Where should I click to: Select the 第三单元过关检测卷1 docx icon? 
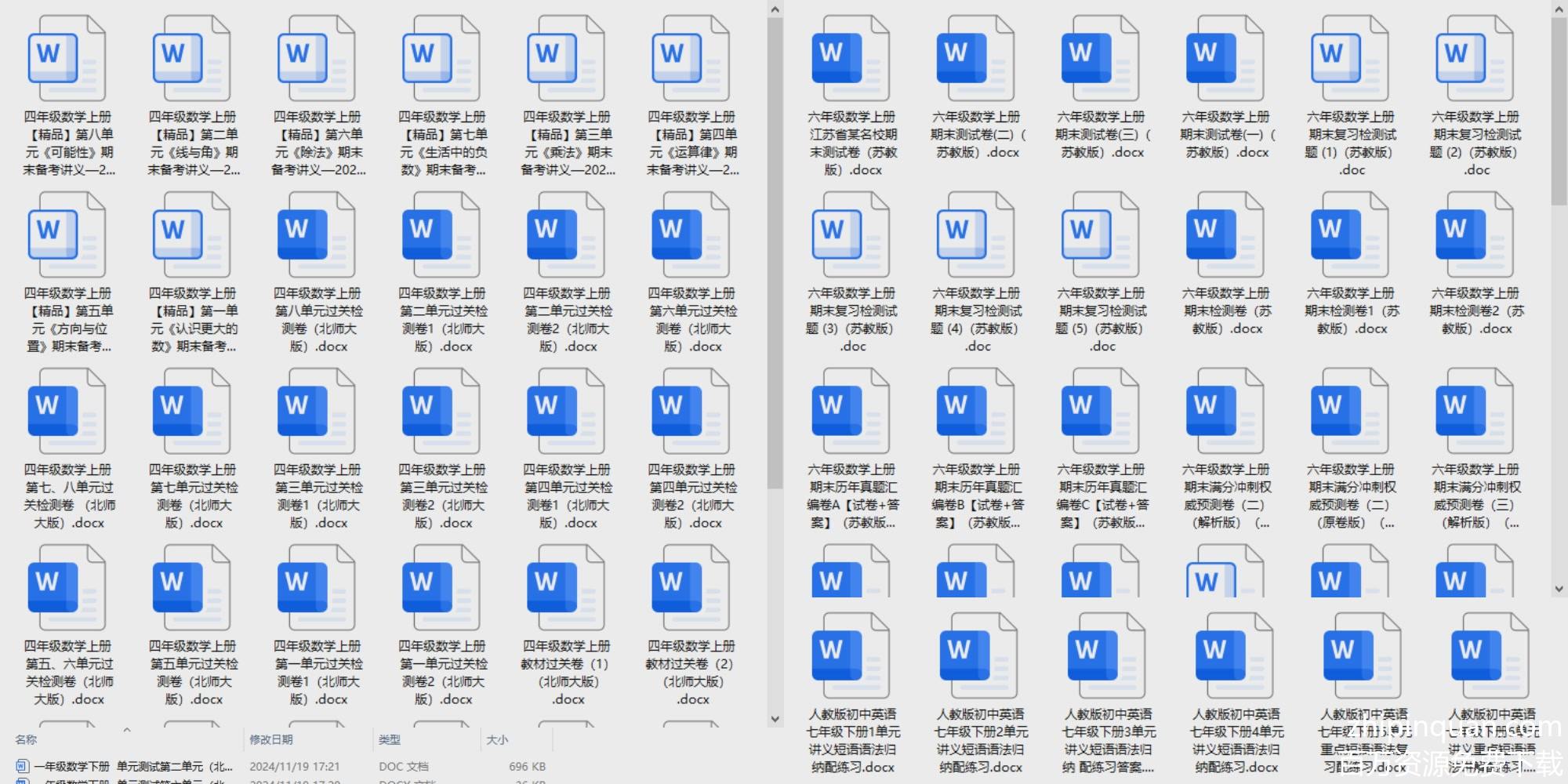[316, 412]
